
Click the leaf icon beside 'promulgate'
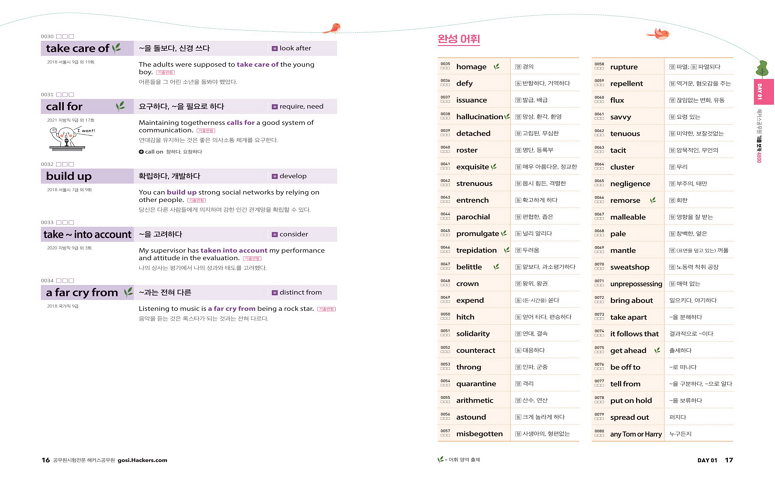click(x=504, y=233)
